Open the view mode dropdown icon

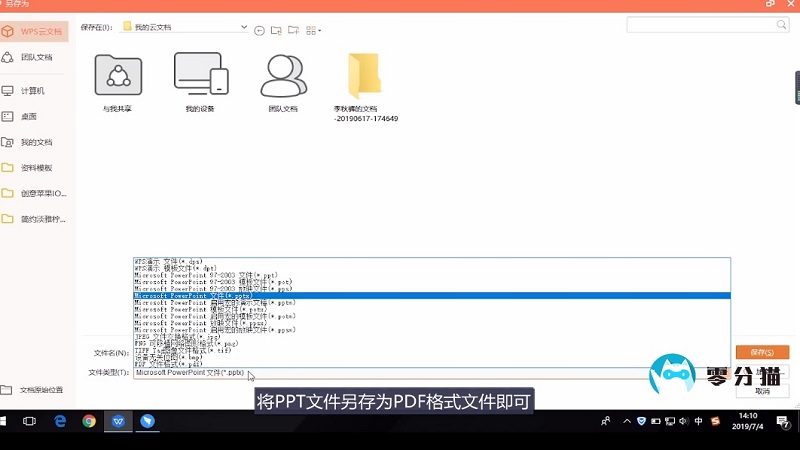click(x=313, y=30)
